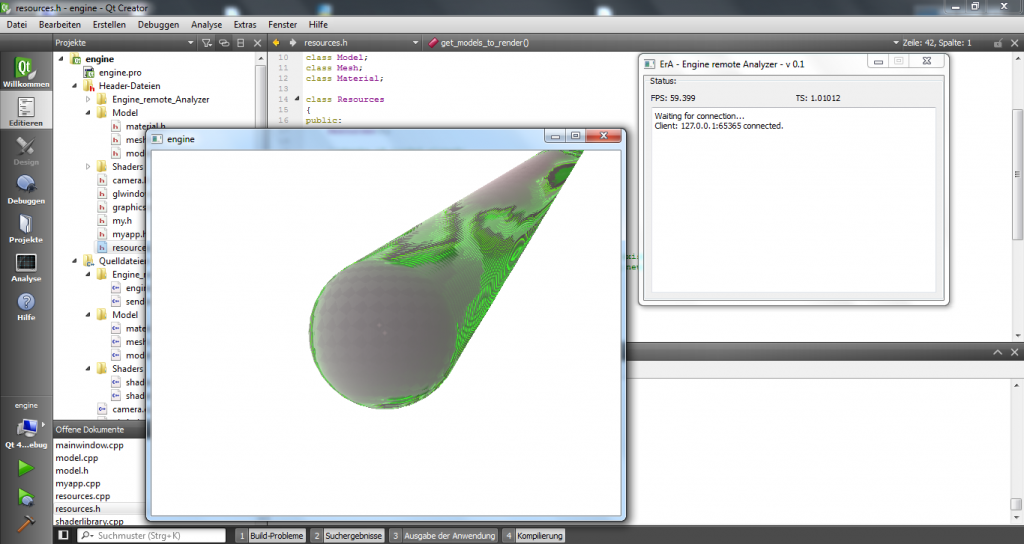1024x544 pixels.
Task: Collapse the Model folder under Header-Dateien
Action: pyautogui.click(x=88, y=112)
